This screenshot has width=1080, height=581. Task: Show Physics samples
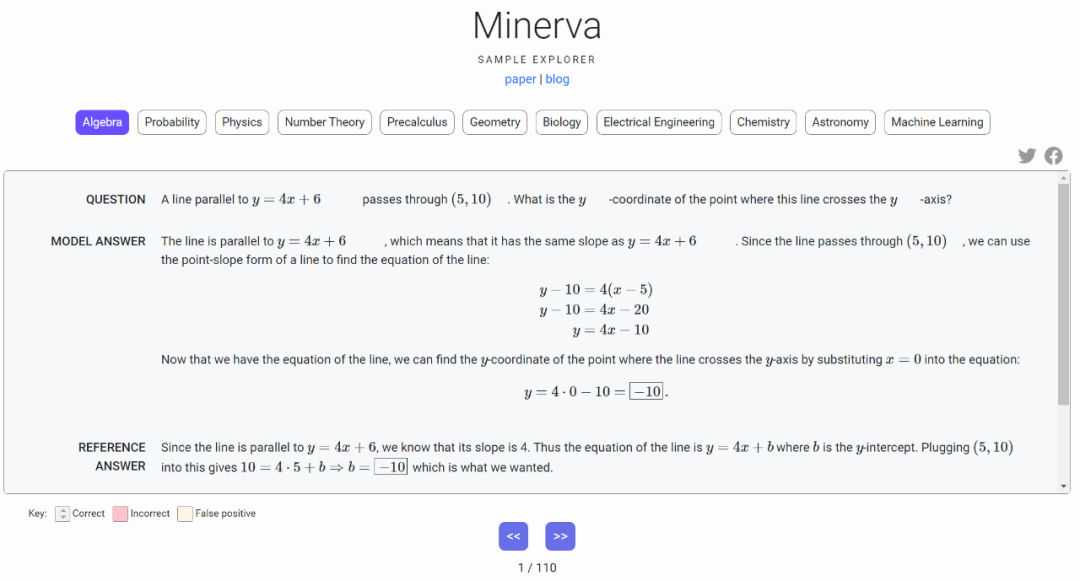click(x=242, y=122)
